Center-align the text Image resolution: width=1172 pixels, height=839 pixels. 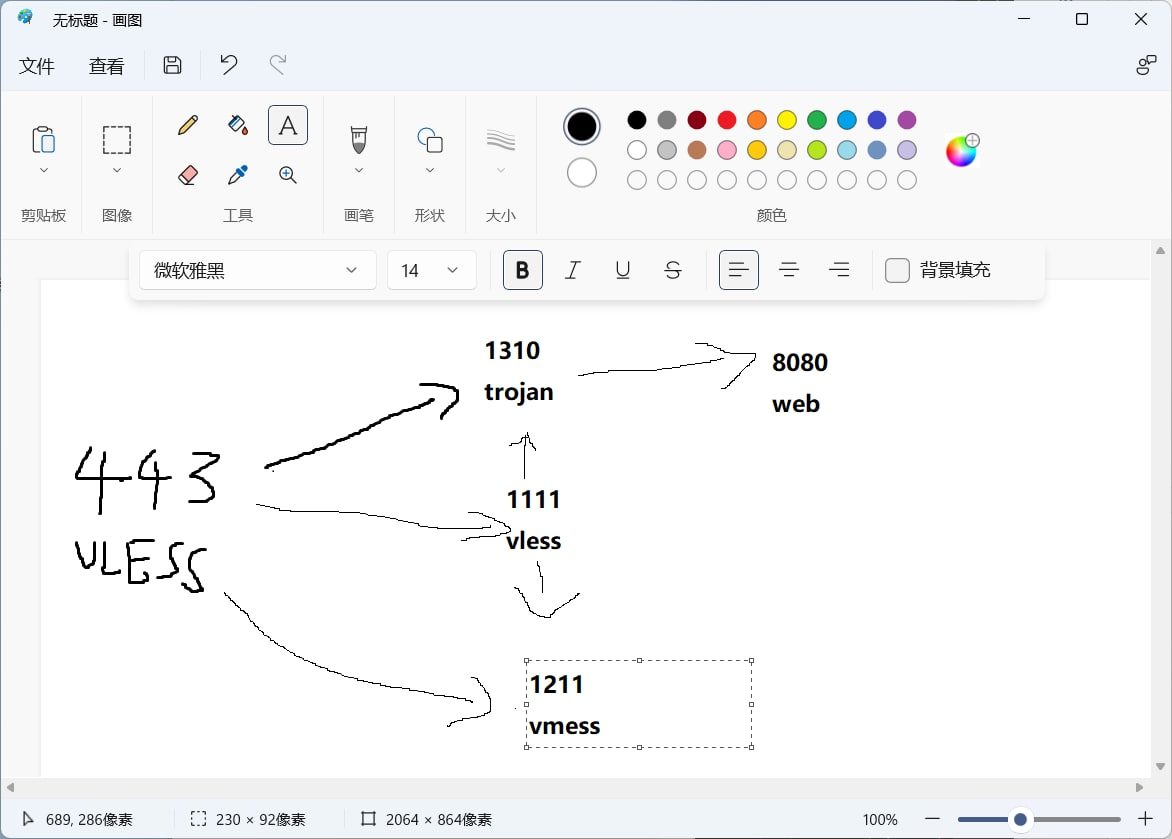tap(789, 270)
